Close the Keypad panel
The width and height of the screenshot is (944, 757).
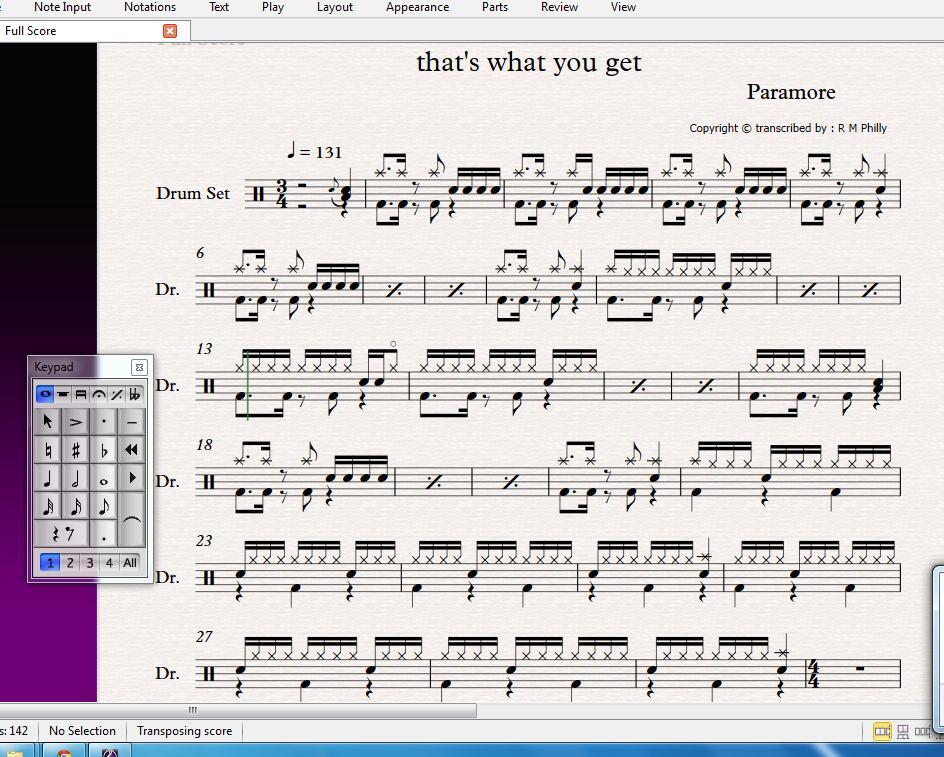139,367
